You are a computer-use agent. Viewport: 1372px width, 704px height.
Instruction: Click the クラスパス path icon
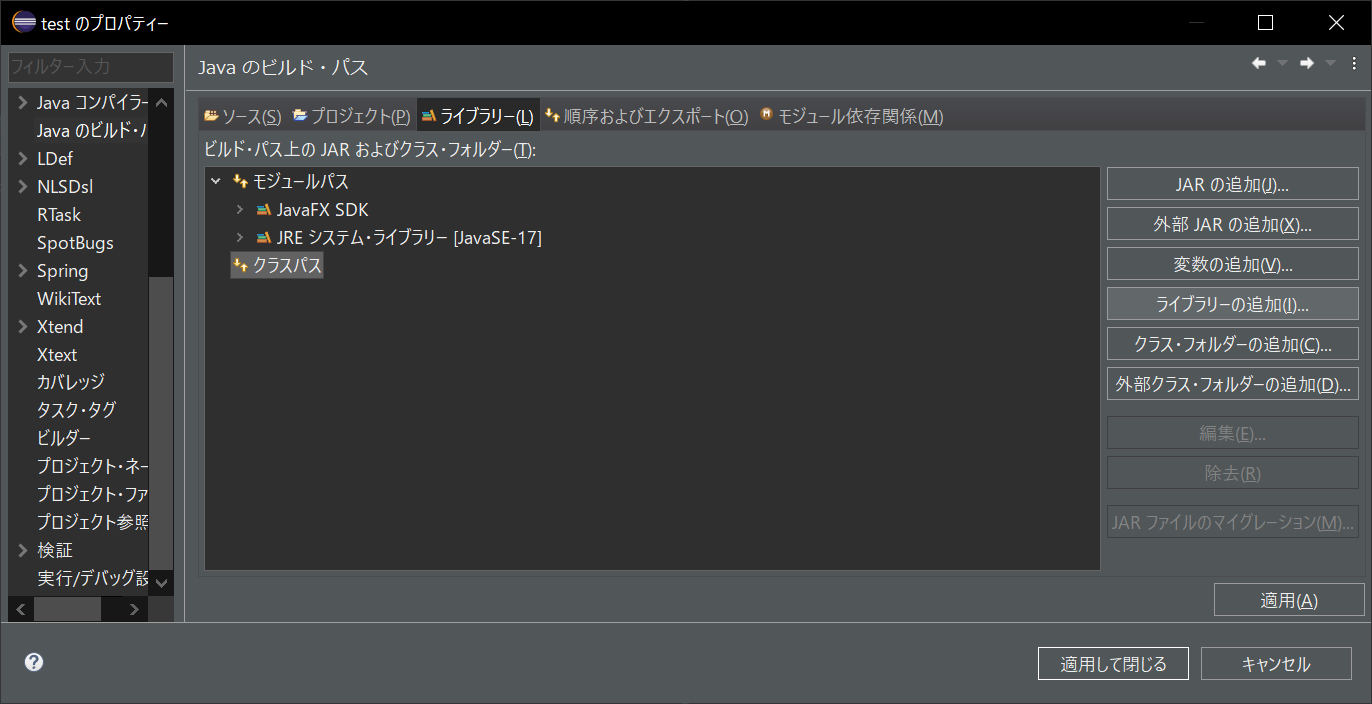tap(240, 264)
